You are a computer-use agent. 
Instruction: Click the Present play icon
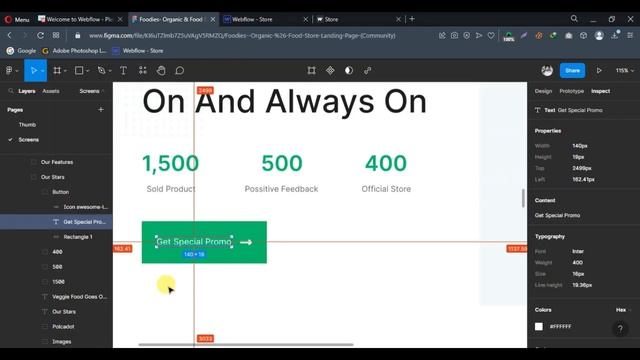599,71
